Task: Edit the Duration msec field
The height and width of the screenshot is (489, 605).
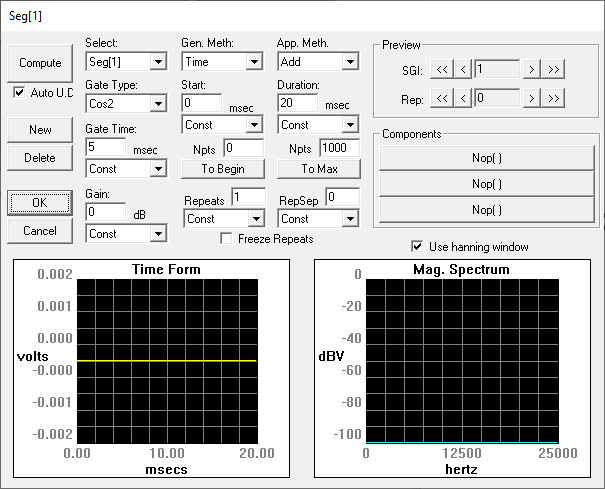Action: coord(298,103)
